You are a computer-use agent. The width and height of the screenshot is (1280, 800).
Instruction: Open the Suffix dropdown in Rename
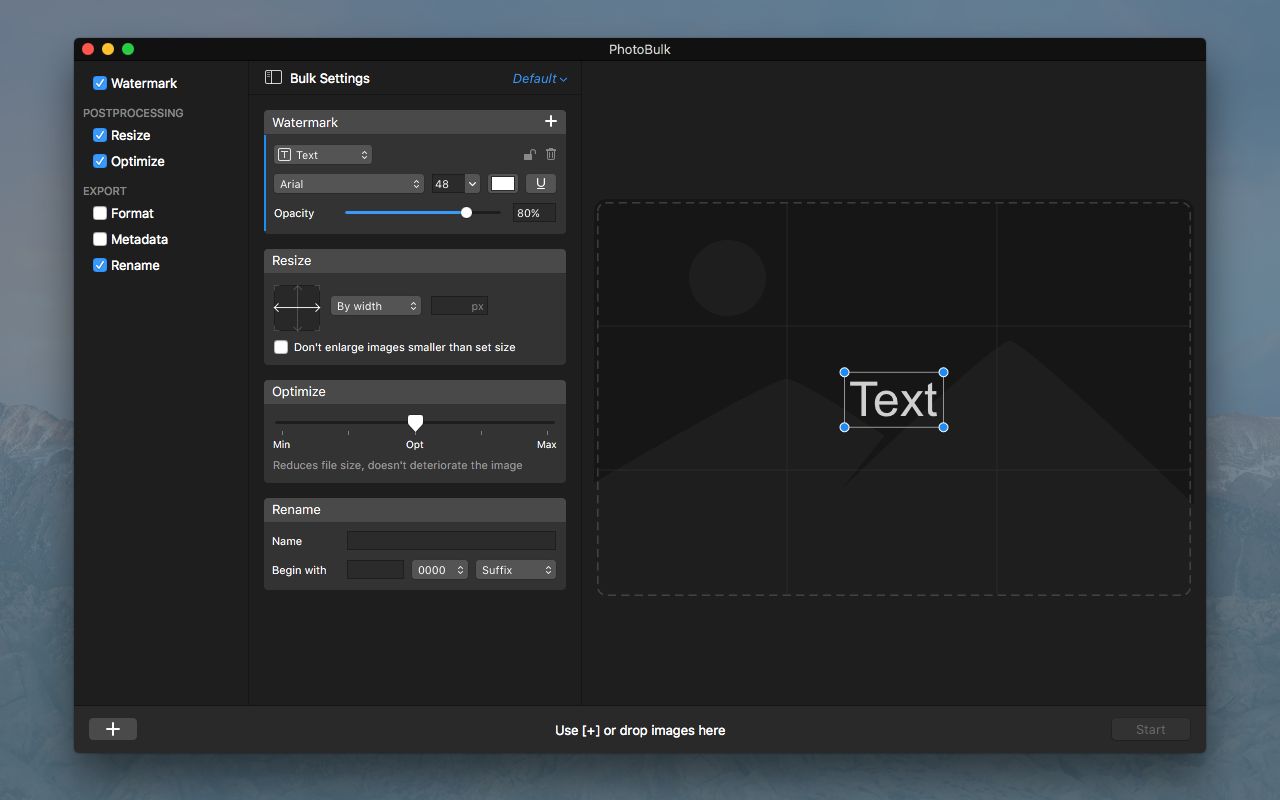515,569
